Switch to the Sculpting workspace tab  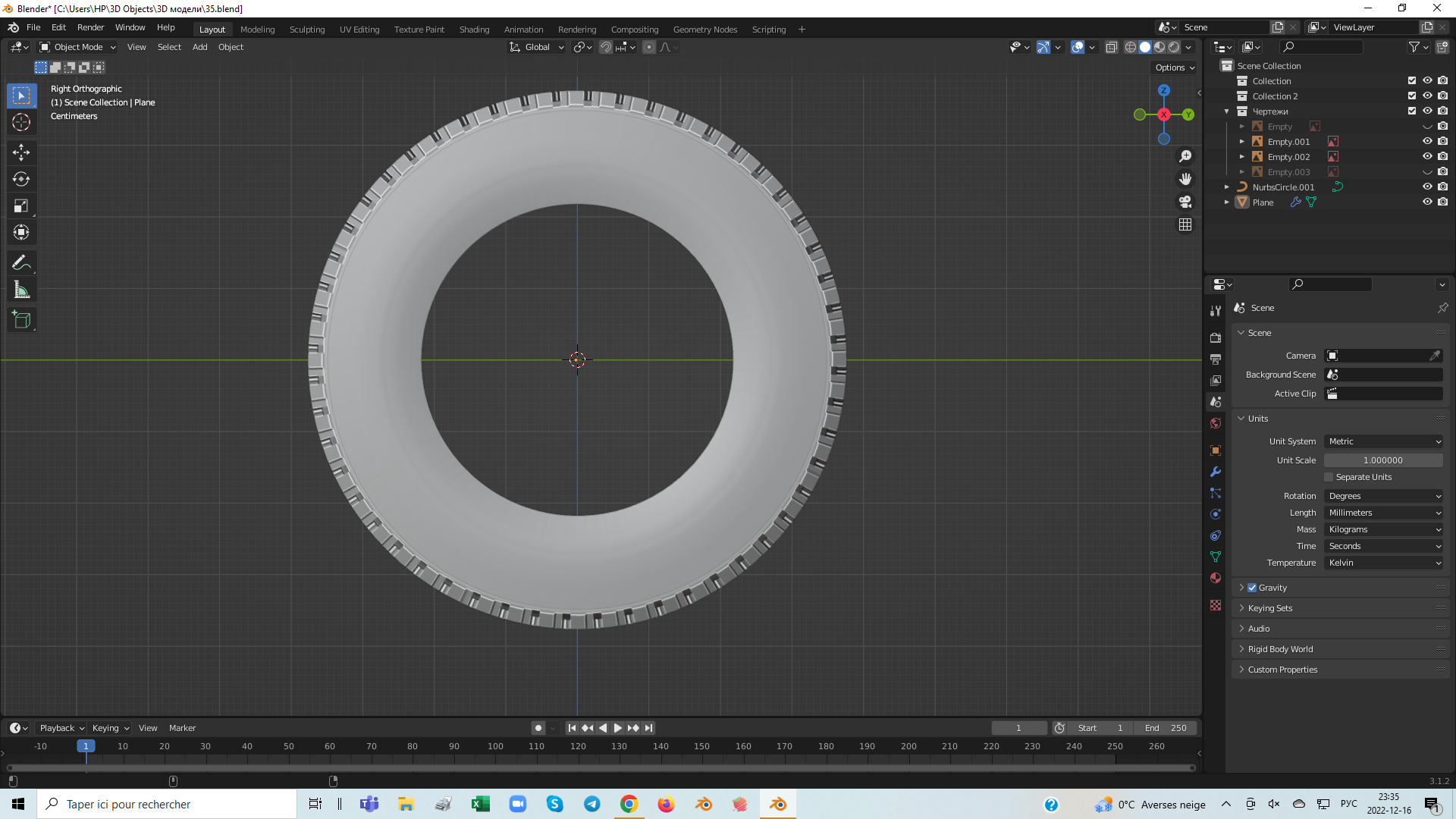(x=306, y=30)
